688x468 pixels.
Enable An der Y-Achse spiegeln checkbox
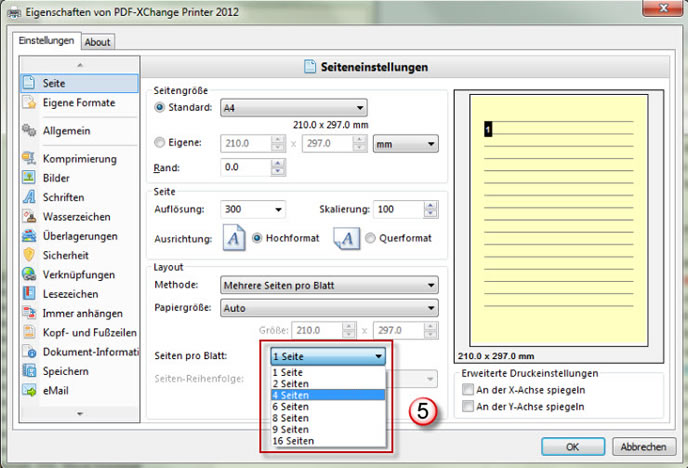pyautogui.click(x=468, y=406)
